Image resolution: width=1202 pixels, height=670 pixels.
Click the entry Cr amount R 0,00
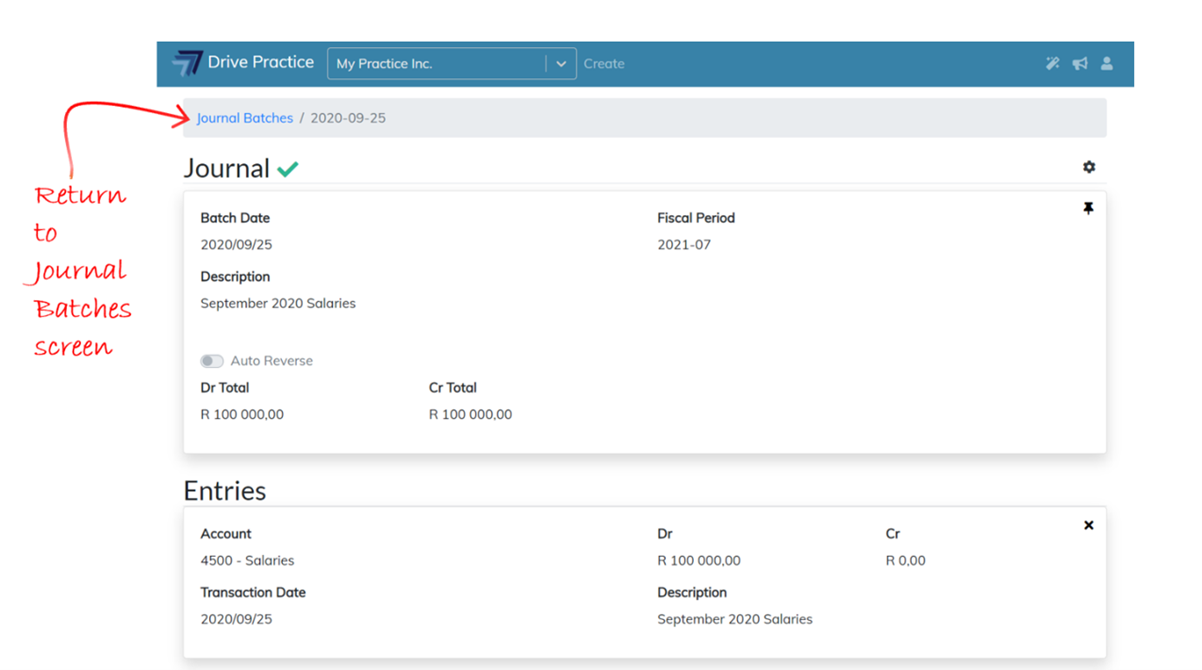pyautogui.click(x=906, y=560)
